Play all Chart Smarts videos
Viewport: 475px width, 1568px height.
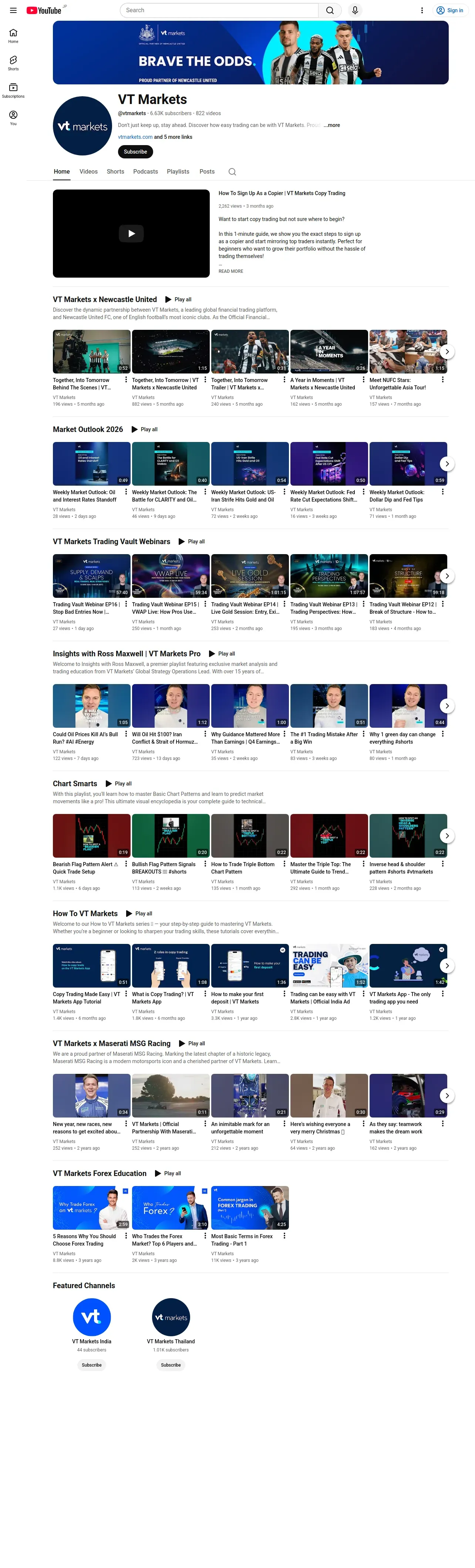119,784
